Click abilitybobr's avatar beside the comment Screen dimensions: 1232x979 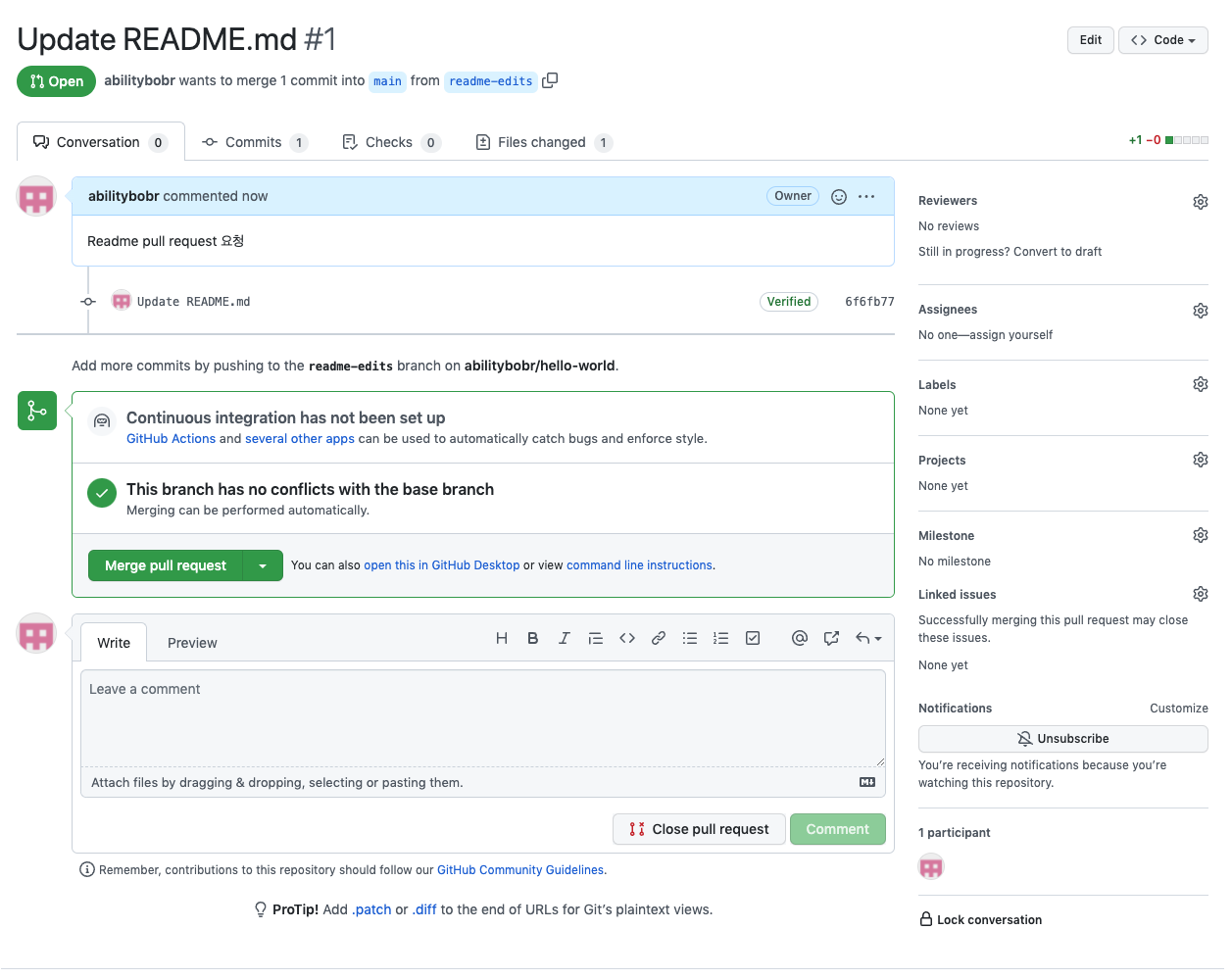pos(36,196)
